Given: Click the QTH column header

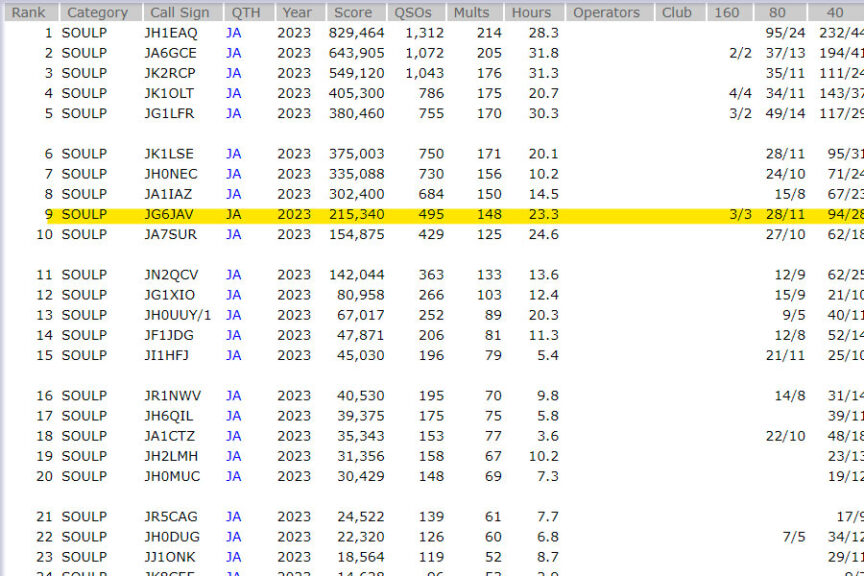Looking at the screenshot, I should (246, 13).
